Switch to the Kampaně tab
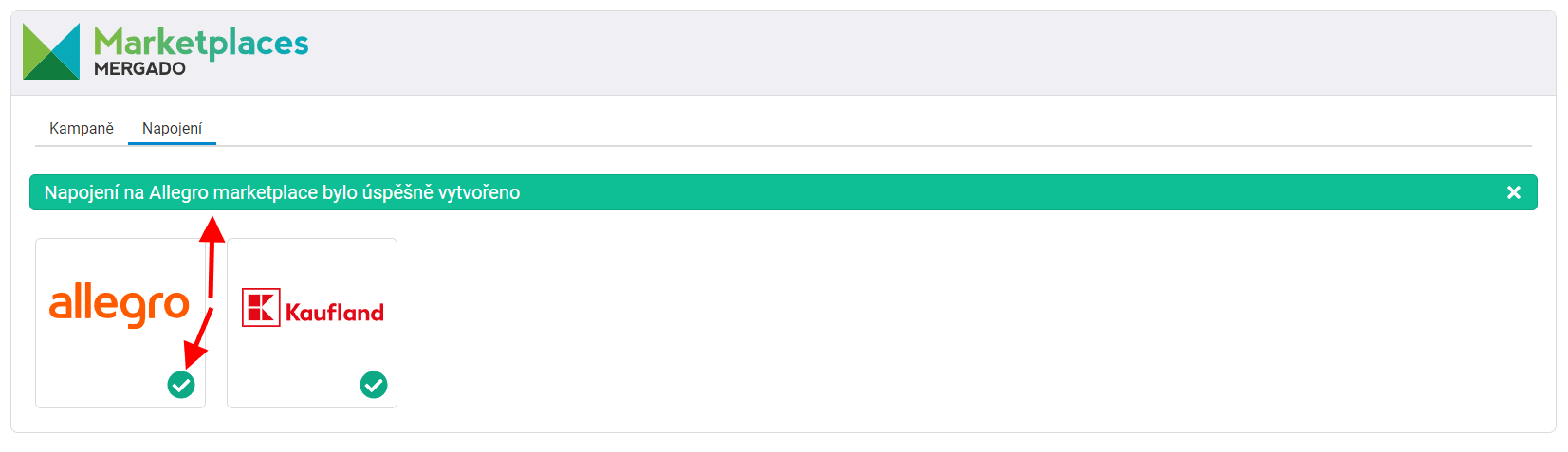This screenshot has width=1568, height=452. 82,128
